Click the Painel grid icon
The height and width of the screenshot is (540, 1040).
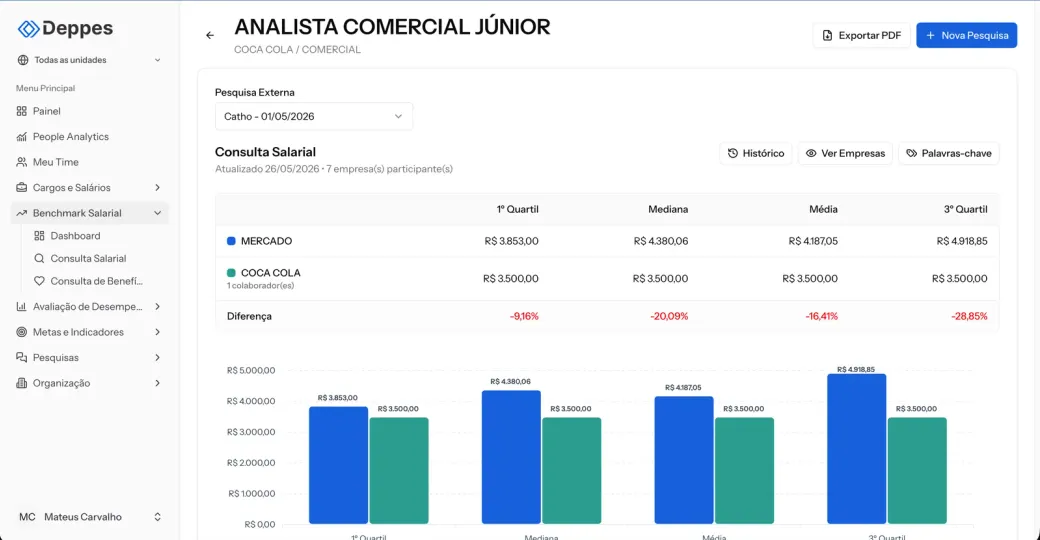pyautogui.click(x=22, y=111)
